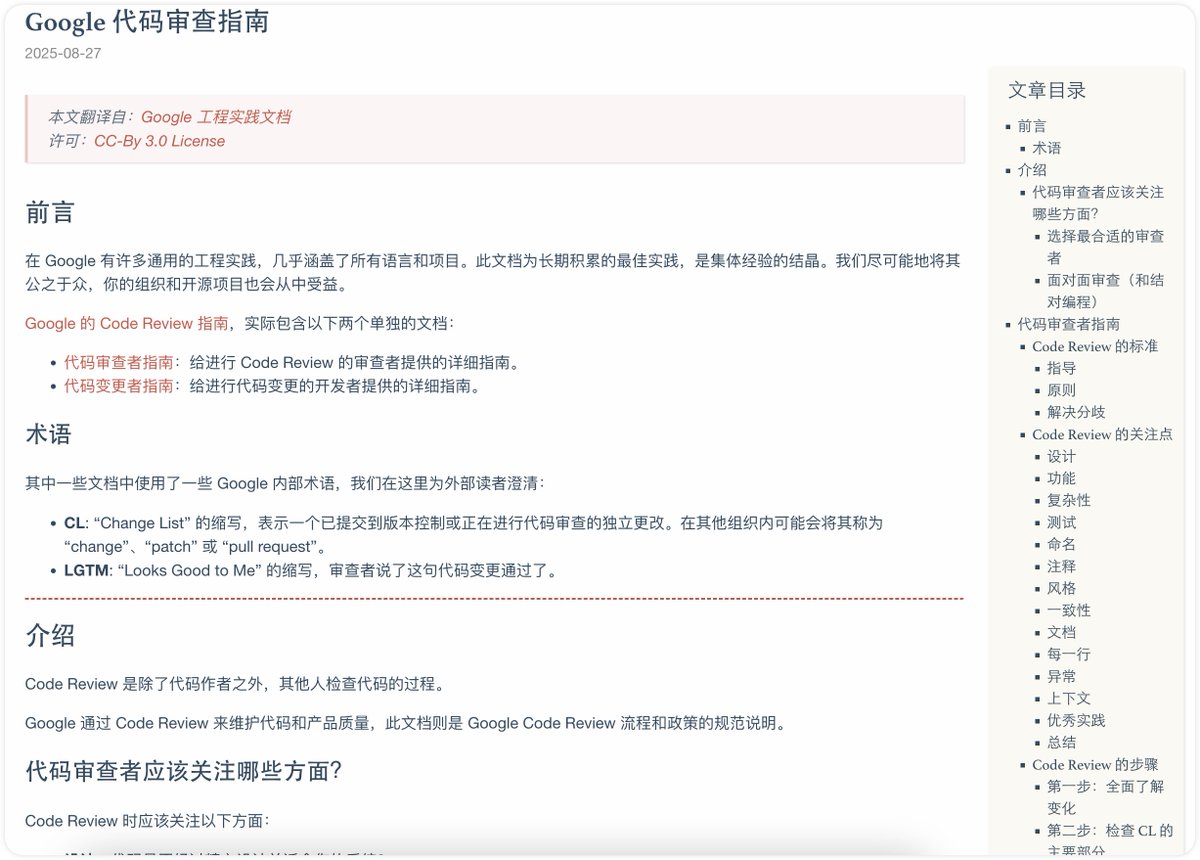1200x860 pixels.
Task: Select 复杂性 in the sidebar contents
Action: pyautogui.click(x=1069, y=500)
